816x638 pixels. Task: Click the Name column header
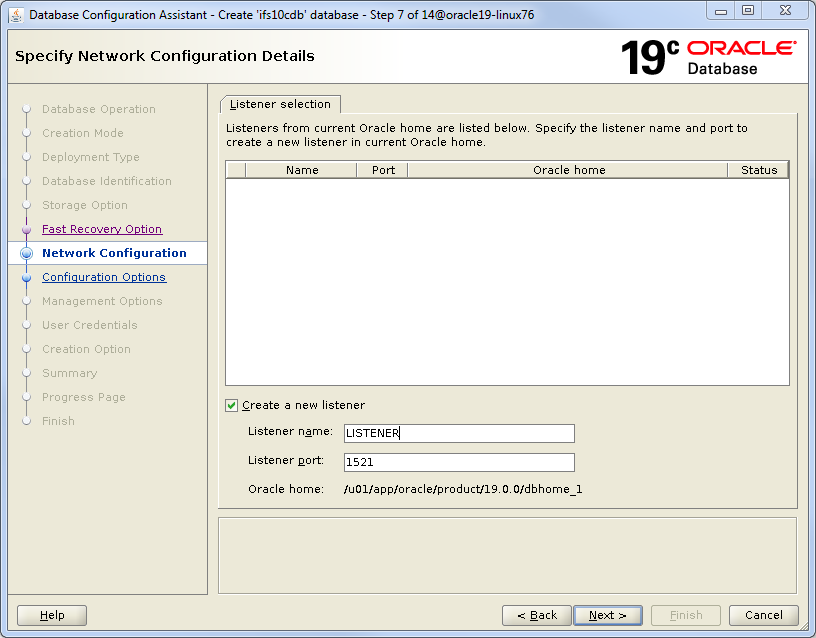coord(301,170)
